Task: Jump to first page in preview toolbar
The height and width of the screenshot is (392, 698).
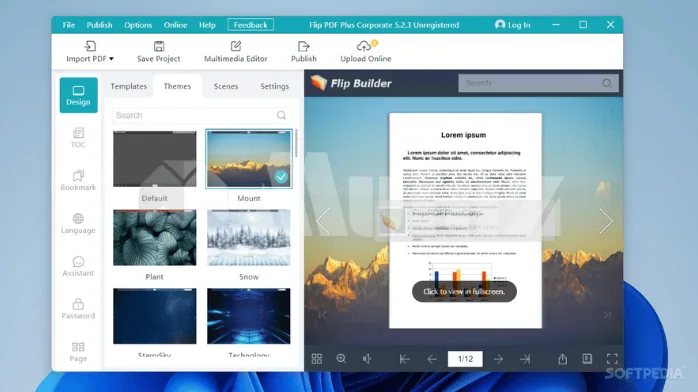Action: (x=405, y=359)
